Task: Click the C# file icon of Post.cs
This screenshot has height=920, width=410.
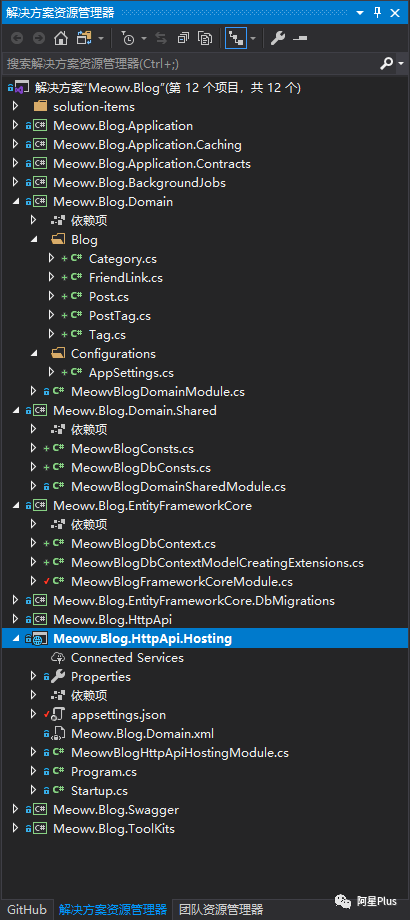Action: point(76,297)
